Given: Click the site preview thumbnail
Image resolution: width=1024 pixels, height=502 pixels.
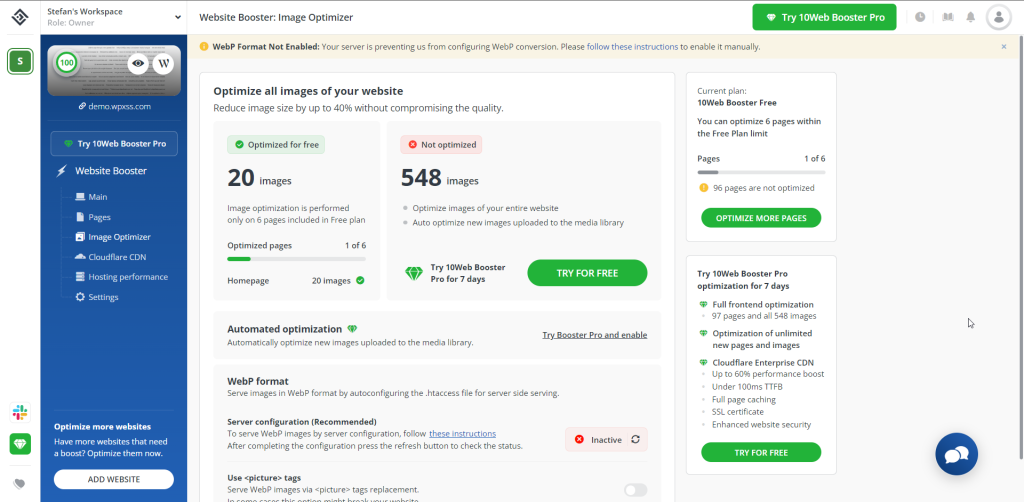Looking at the screenshot, I should pos(114,71).
